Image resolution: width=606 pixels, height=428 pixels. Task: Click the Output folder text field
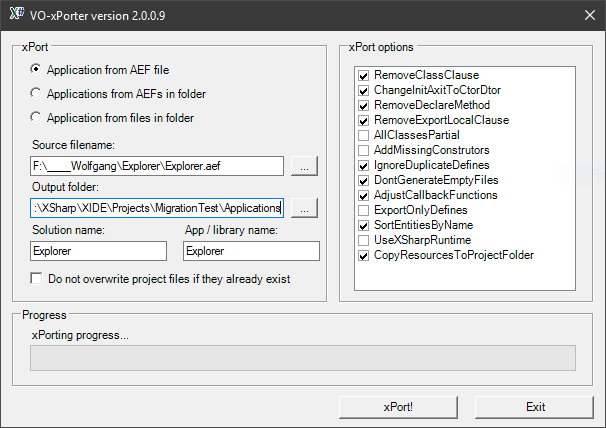156,208
